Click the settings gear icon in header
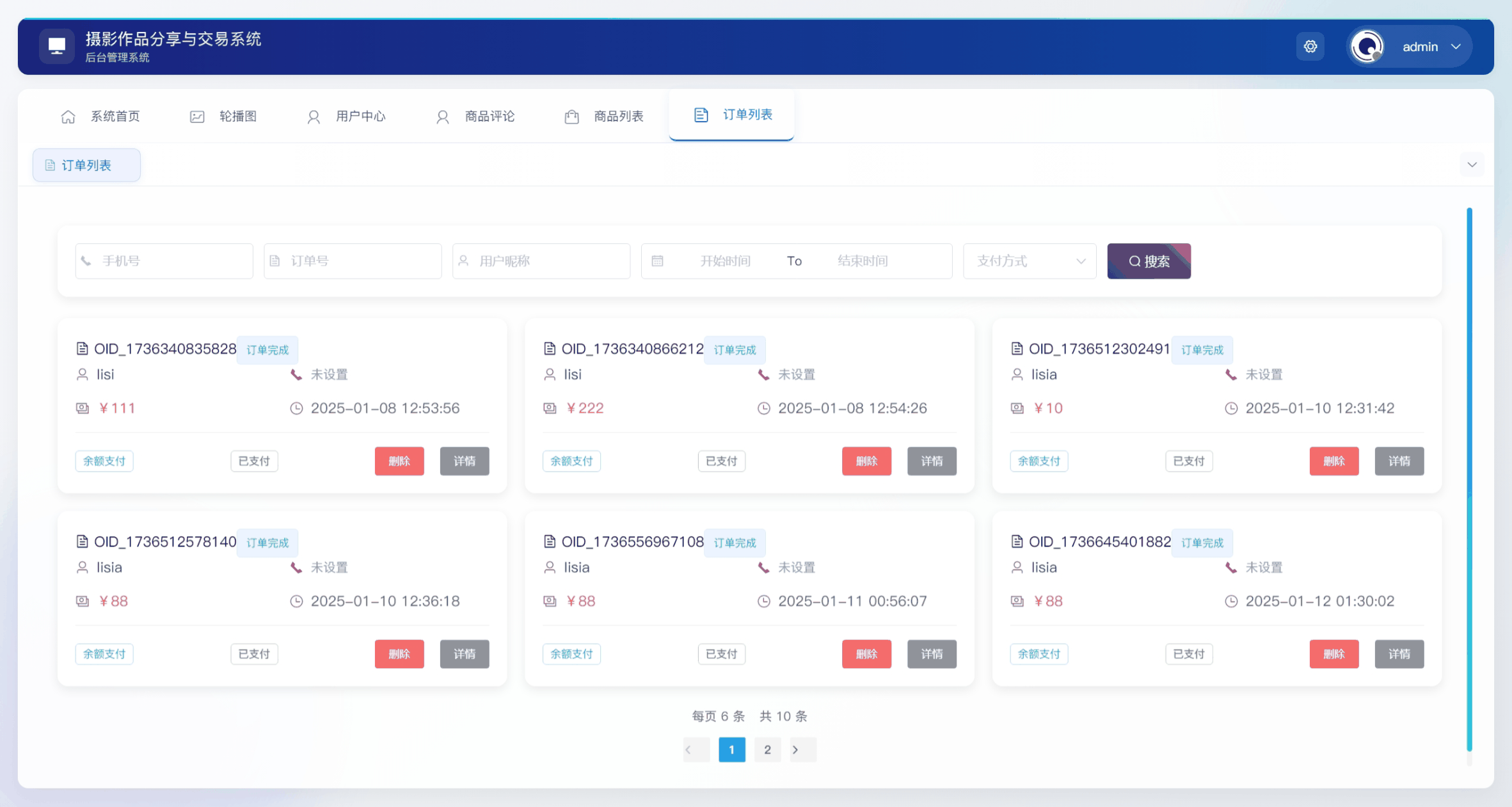 click(x=1310, y=47)
